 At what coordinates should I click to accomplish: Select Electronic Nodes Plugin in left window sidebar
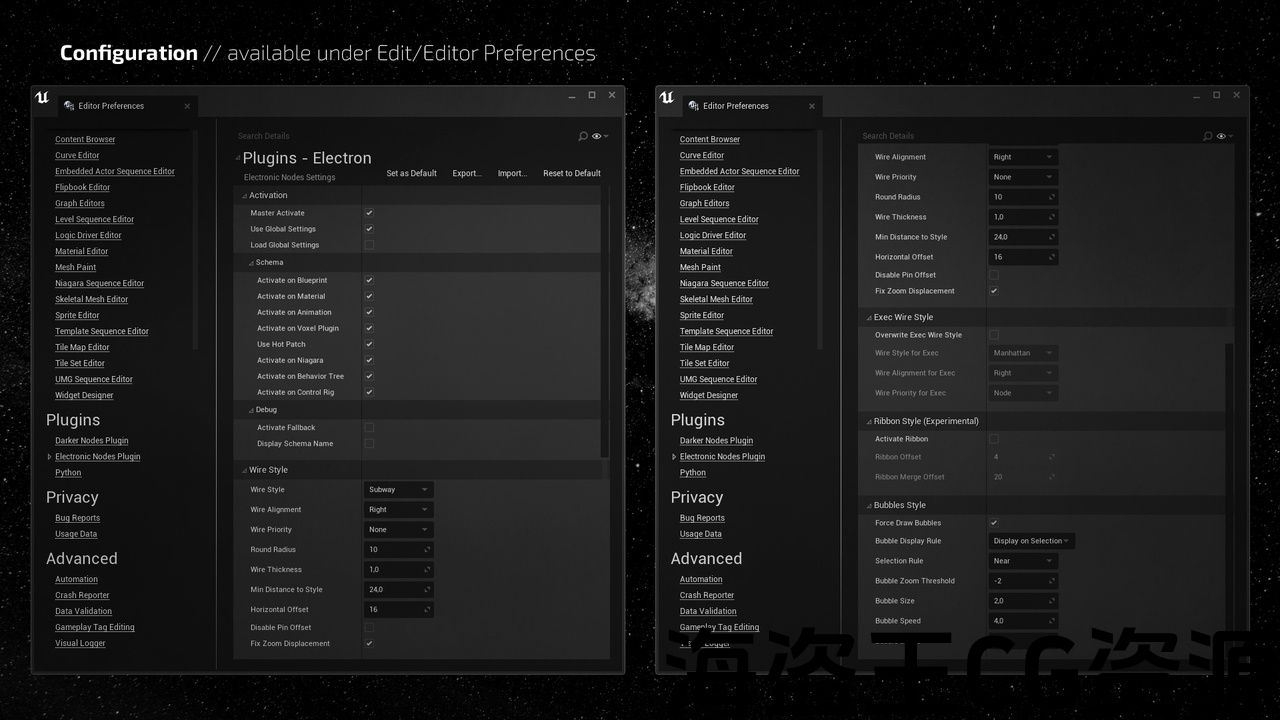97,457
